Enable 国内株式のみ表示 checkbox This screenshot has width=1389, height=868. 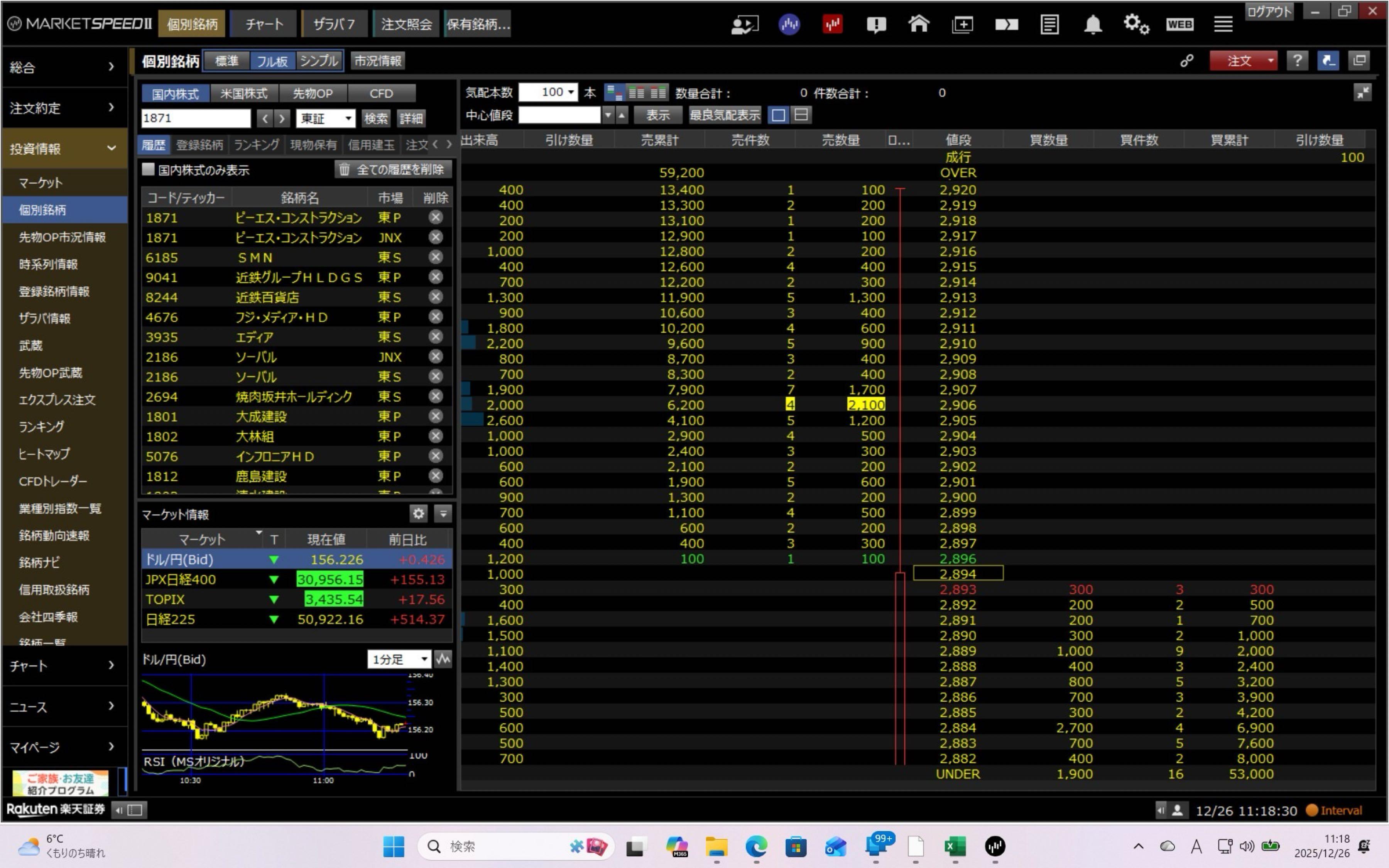pos(149,169)
